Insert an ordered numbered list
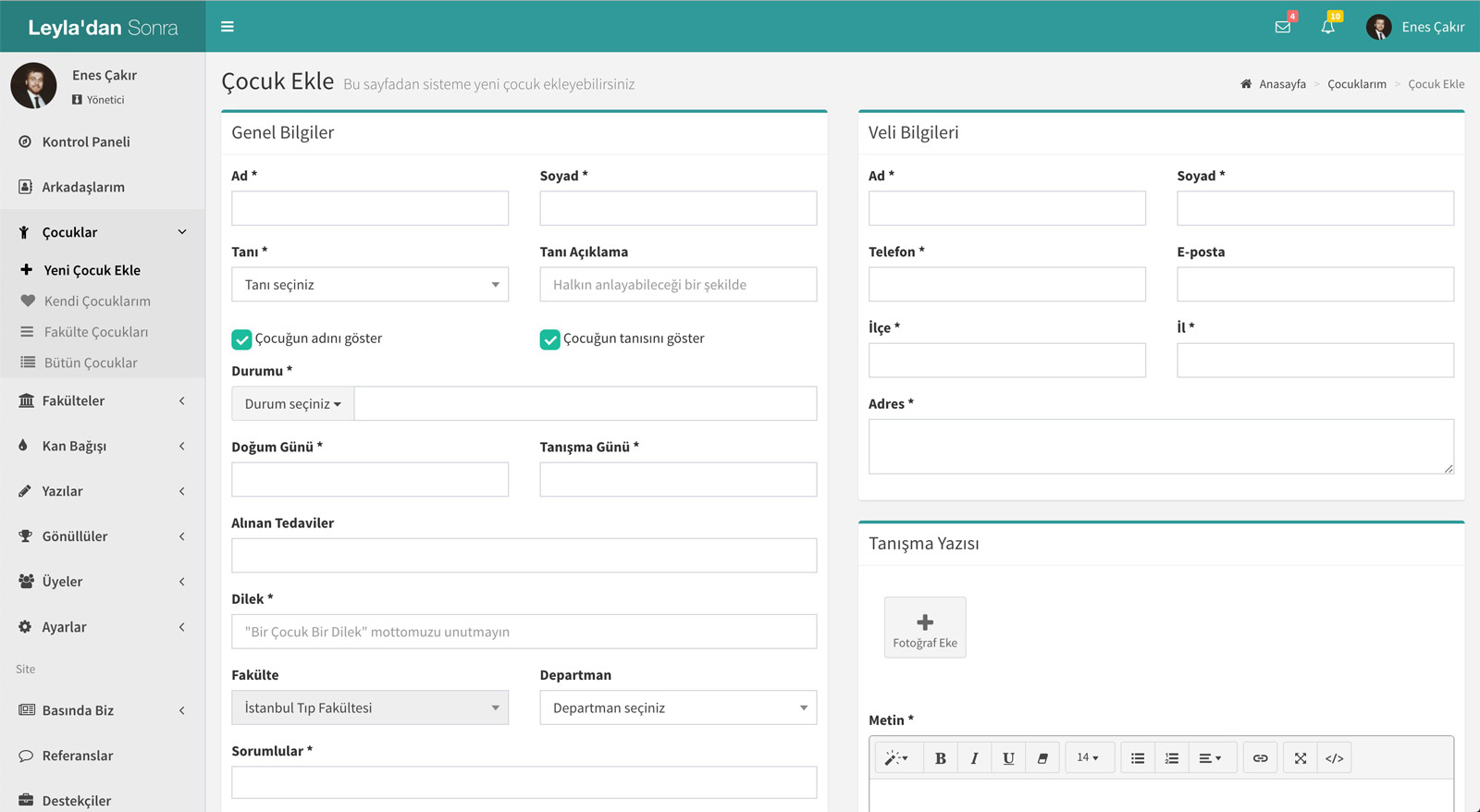1480x812 pixels. tap(1172, 758)
